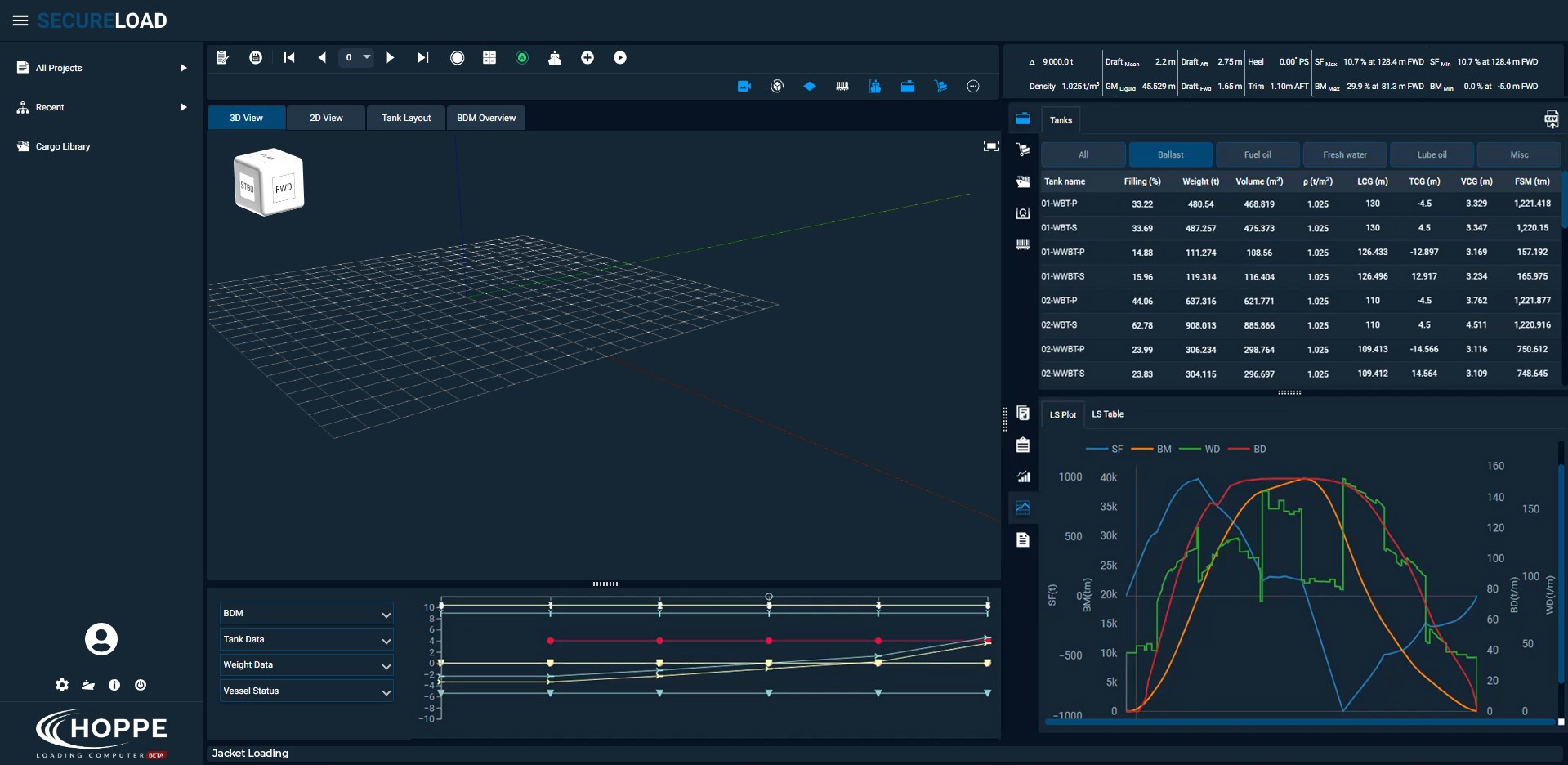Expand the Vessel Status dropdown
This screenshot has width=1568, height=765.
[x=306, y=691]
